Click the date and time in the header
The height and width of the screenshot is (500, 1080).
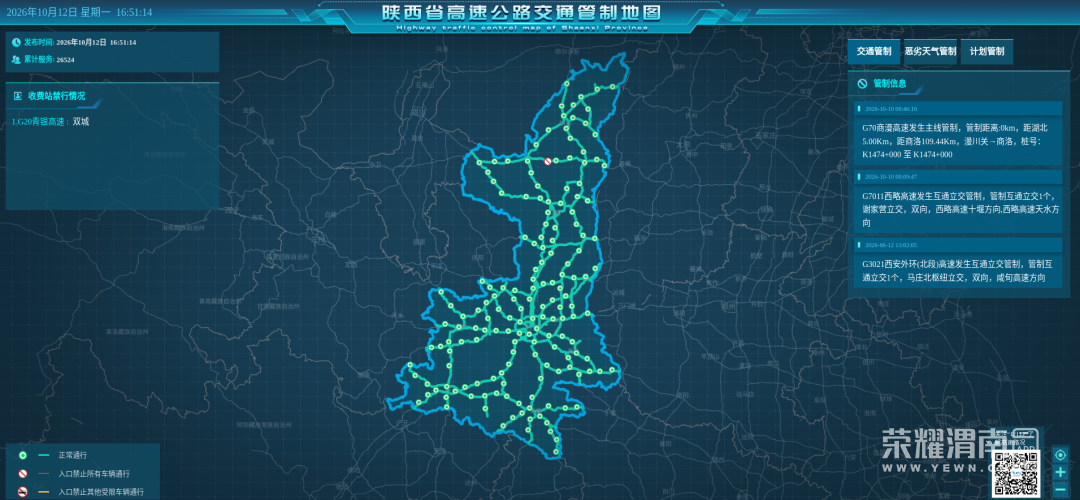click(x=79, y=12)
